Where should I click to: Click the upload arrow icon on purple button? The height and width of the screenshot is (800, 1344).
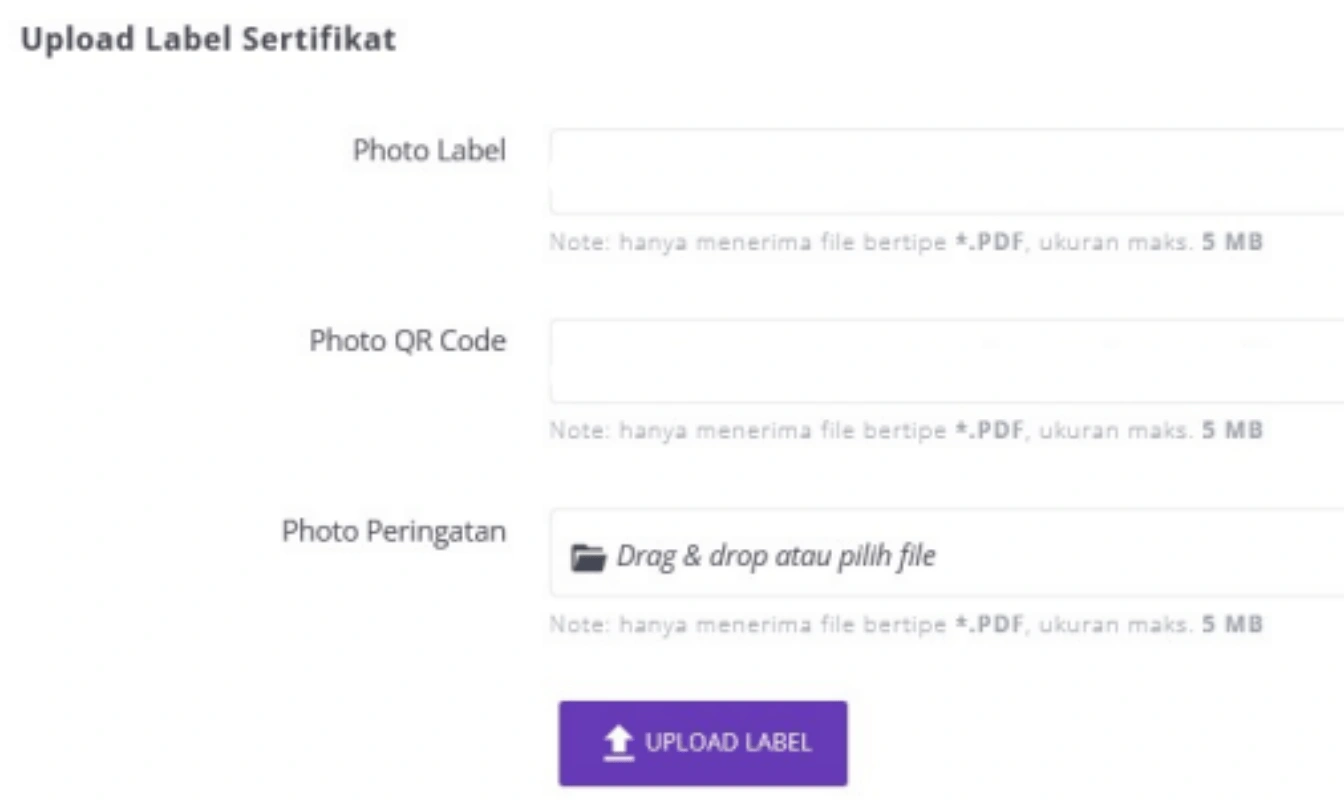pyautogui.click(x=620, y=741)
